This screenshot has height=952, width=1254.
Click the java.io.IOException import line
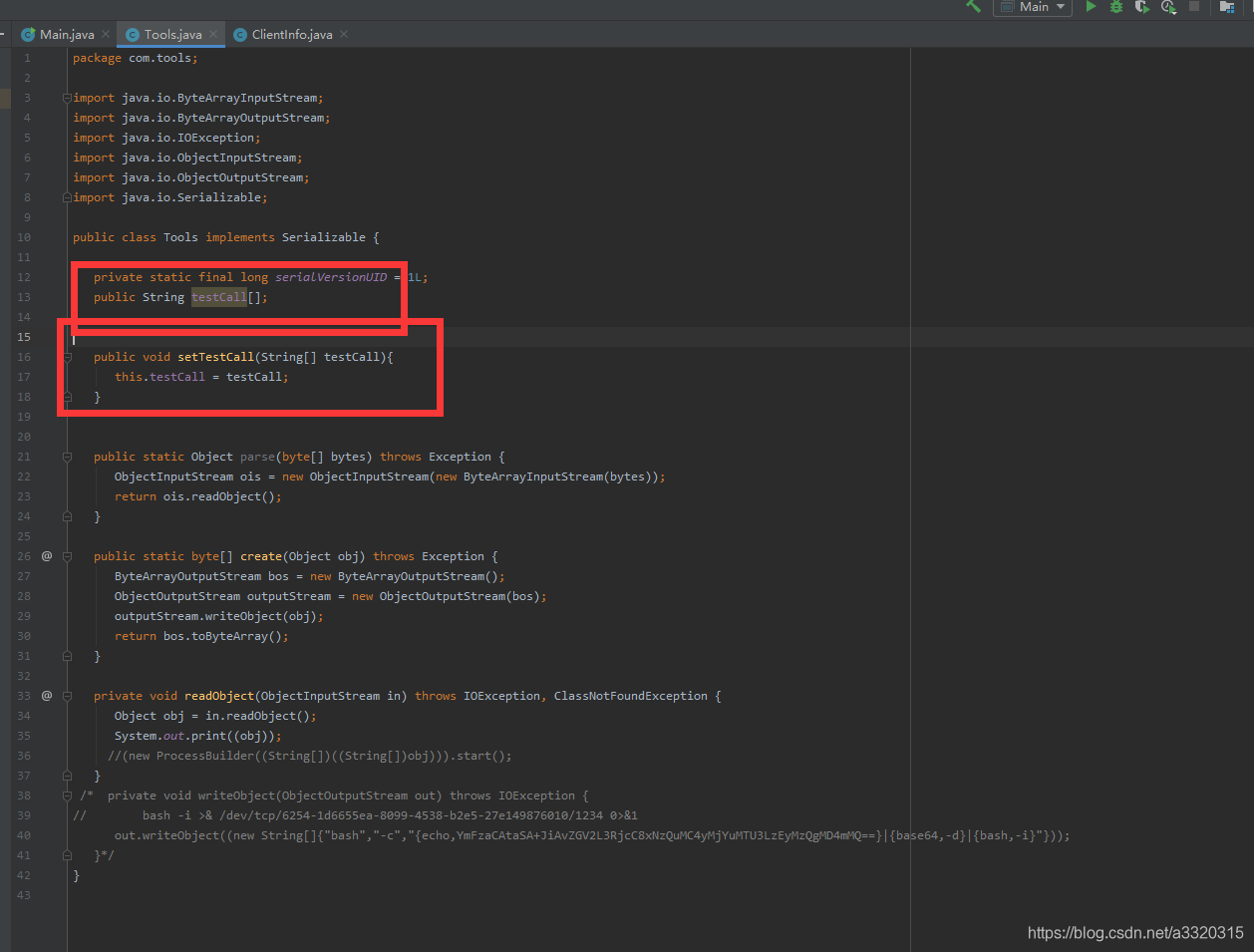tap(166, 138)
